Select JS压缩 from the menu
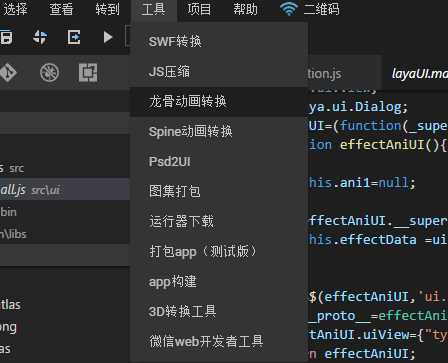The height and width of the screenshot is (363, 448). pyautogui.click(x=219, y=72)
